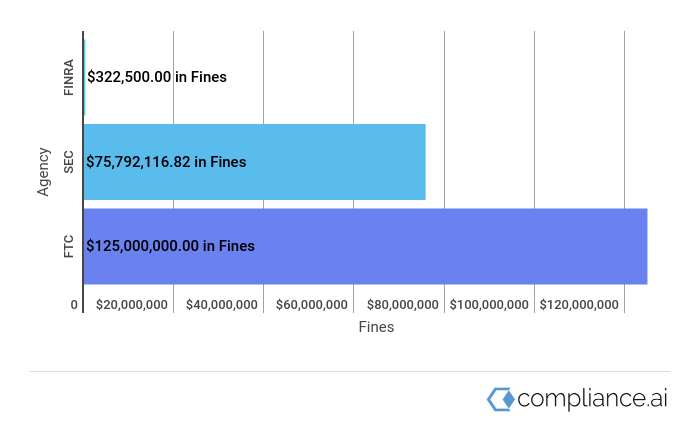Click the 0 tick on the x-axis

74,305
